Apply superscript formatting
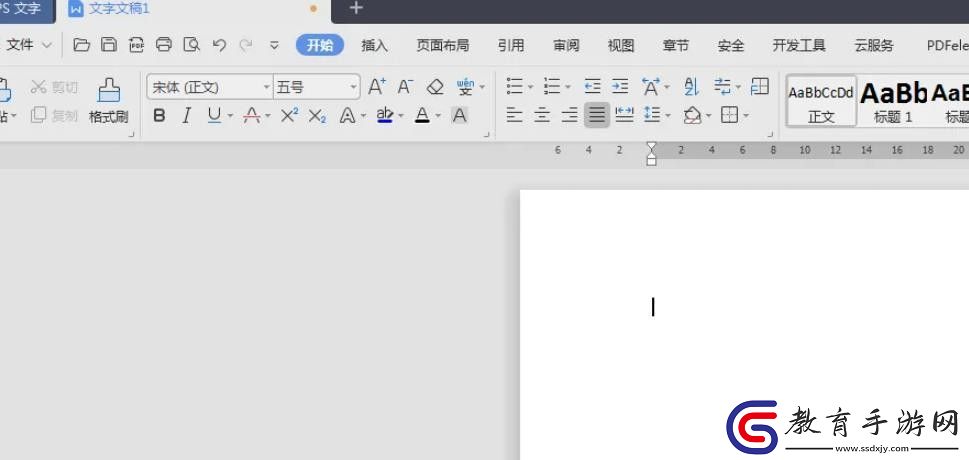 point(289,115)
